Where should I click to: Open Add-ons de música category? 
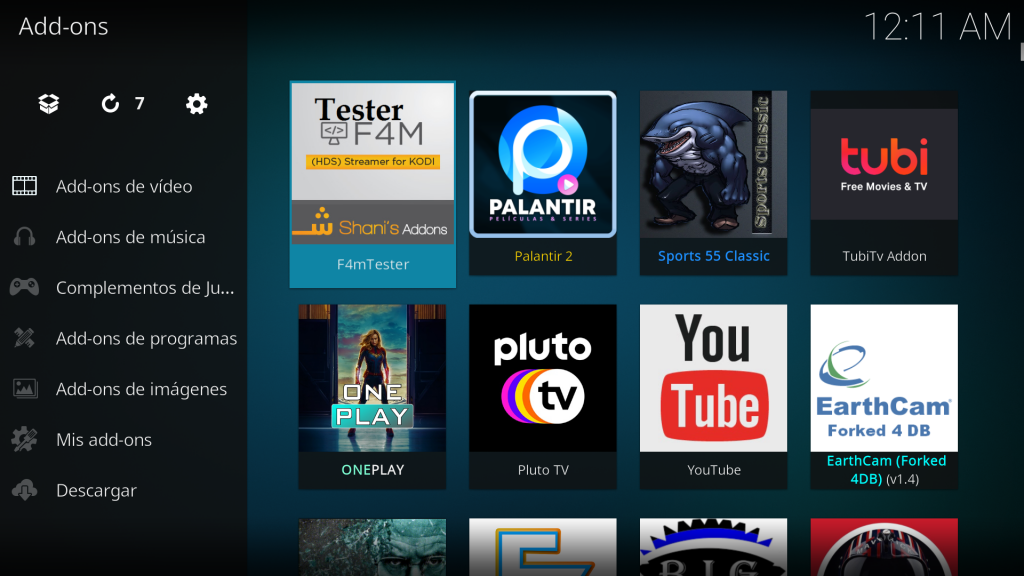tap(124, 236)
